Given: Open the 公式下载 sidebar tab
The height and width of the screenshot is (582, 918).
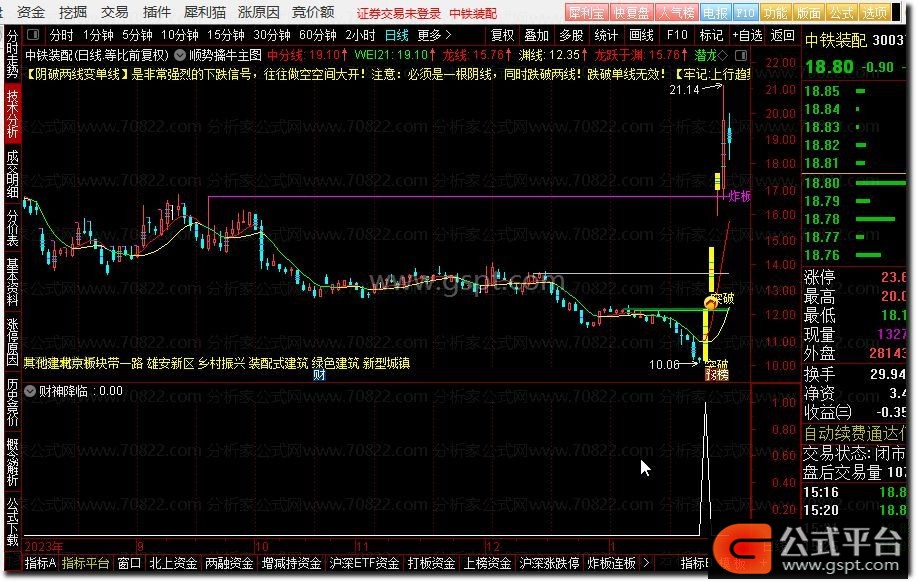Looking at the screenshot, I should coord(12,521).
